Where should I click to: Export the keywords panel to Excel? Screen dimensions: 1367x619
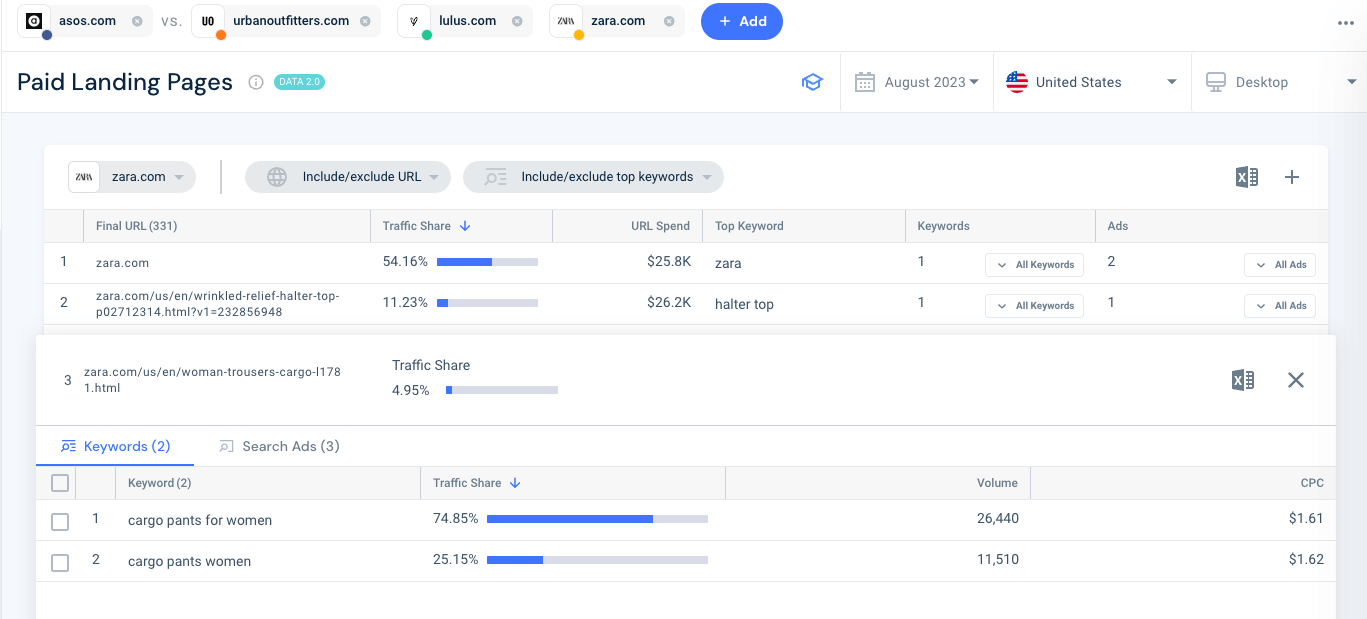pyautogui.click(x=1243, y=380)
